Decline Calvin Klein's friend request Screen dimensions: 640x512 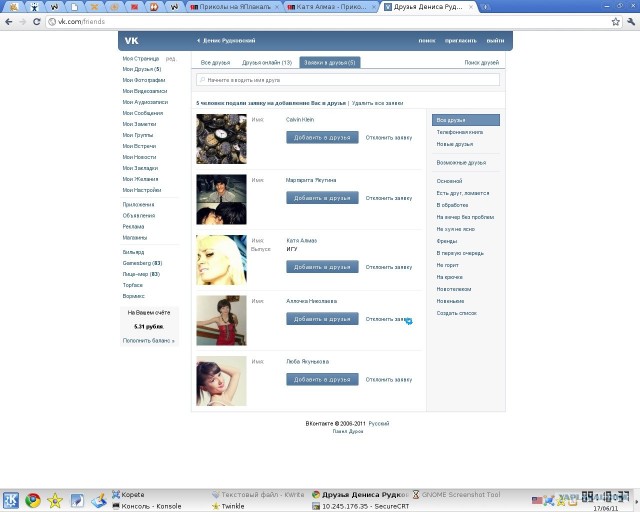(x=389, y=138)
